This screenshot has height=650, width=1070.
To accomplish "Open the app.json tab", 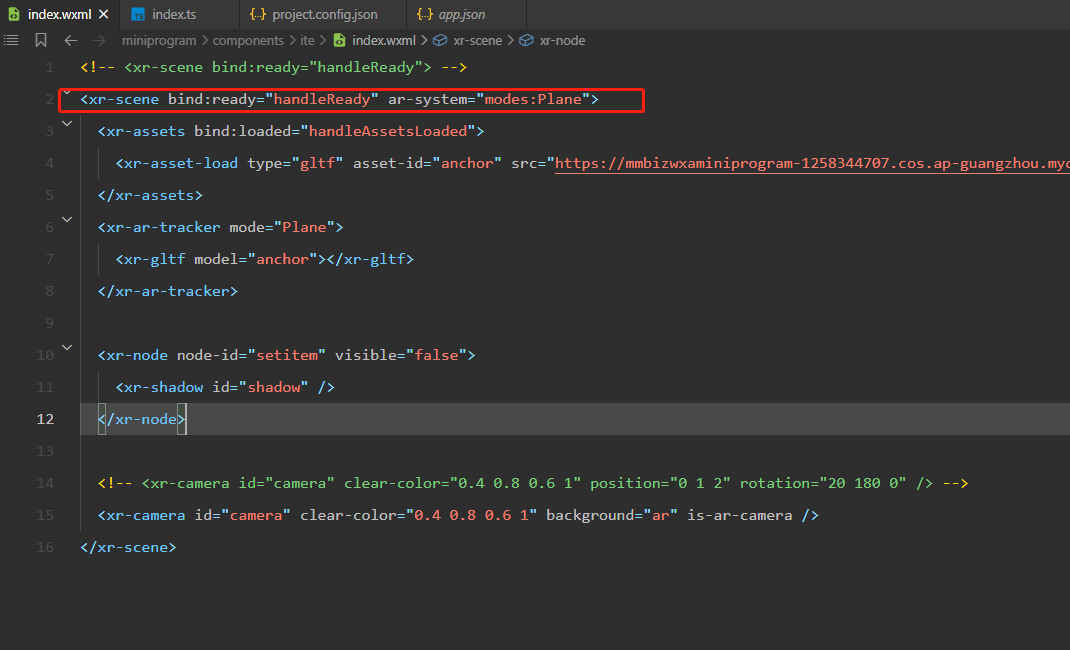I will (x=462, y=14).
